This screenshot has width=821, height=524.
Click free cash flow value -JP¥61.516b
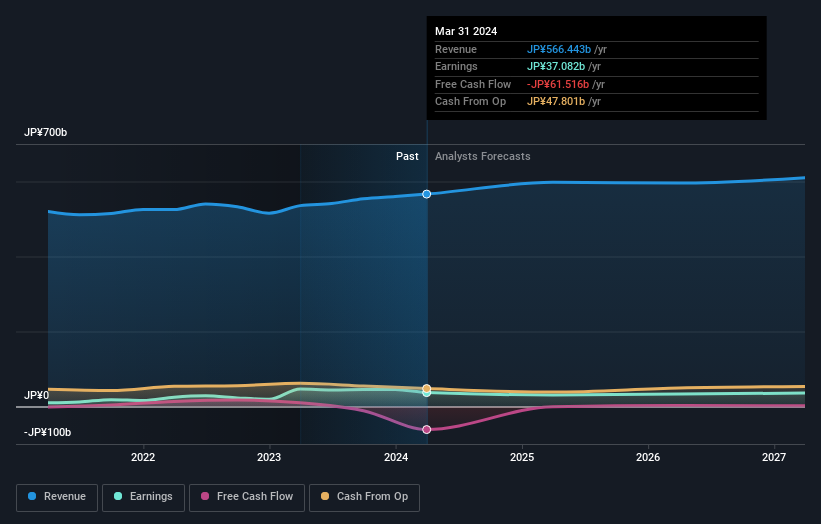(558, 84)
